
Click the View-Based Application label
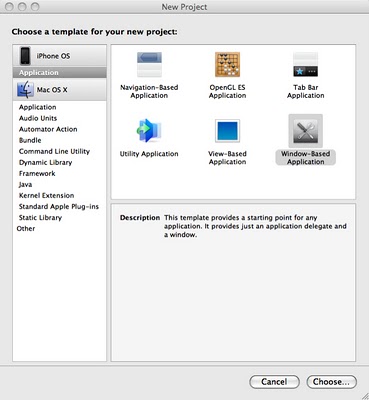point(227,158)
